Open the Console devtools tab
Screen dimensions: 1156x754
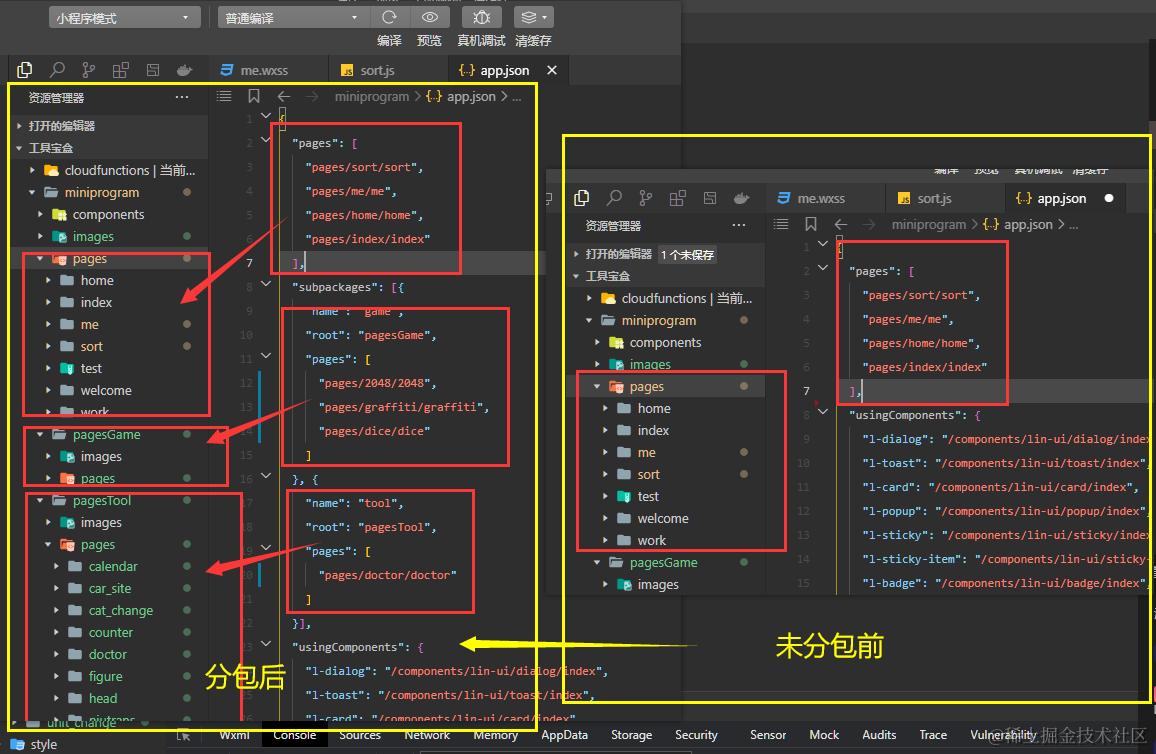(x=295, y=735)
